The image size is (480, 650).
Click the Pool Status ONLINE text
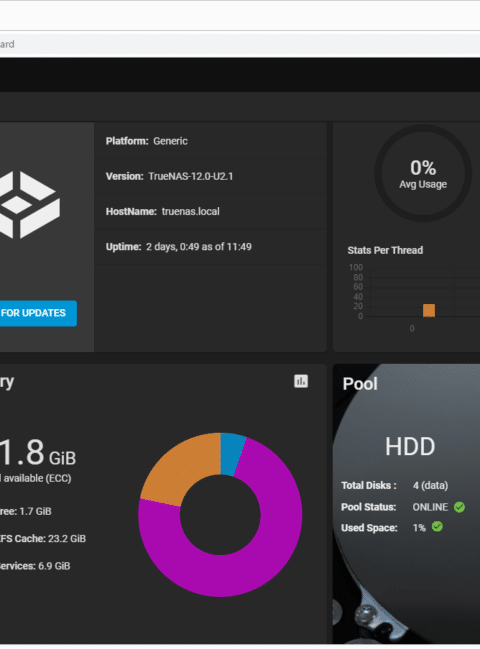pyautogui.click(x=430, y=507)
